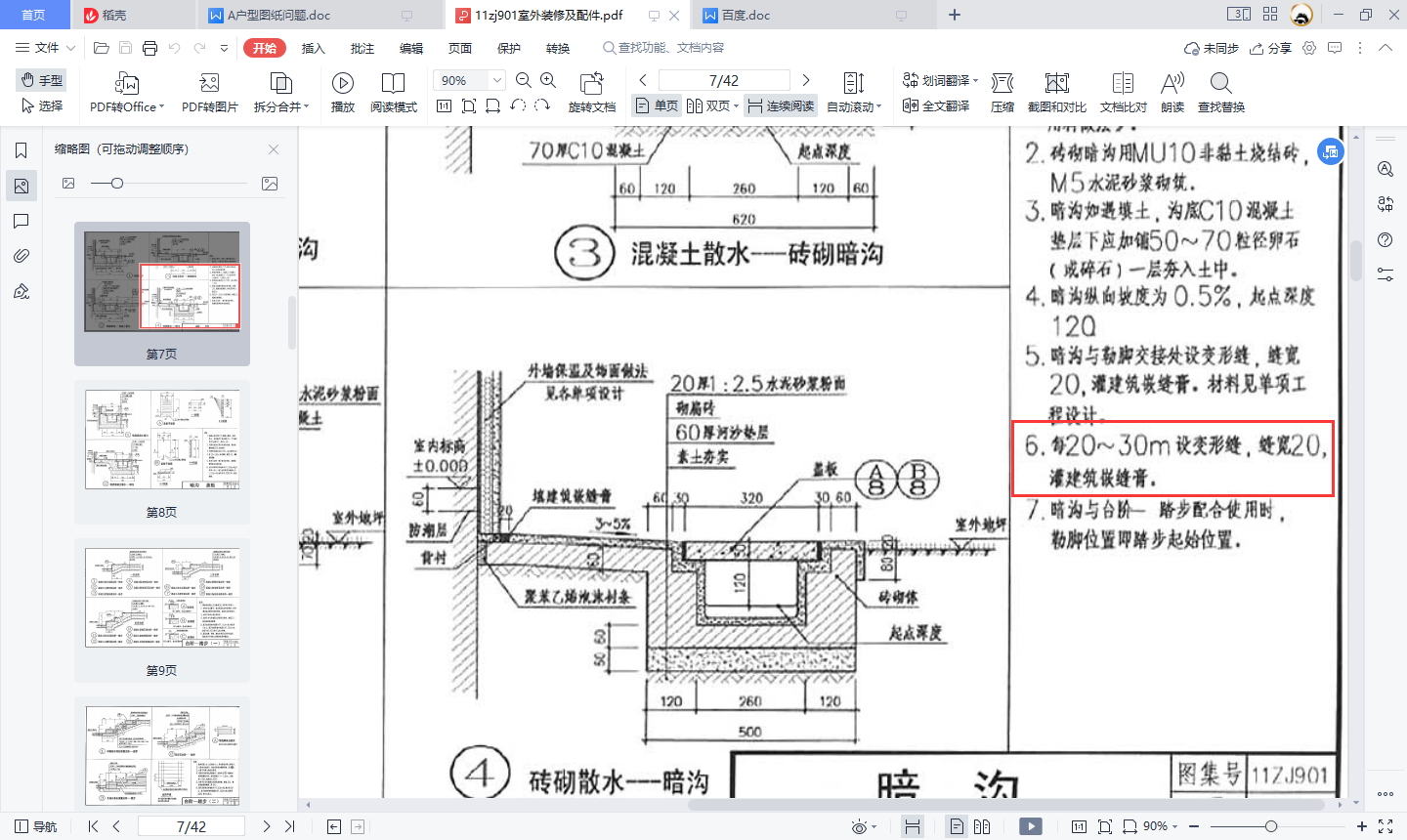The image size is (1407, 840).
Task: Jump to last page in status bar
Action: click(x=289, y=826)
